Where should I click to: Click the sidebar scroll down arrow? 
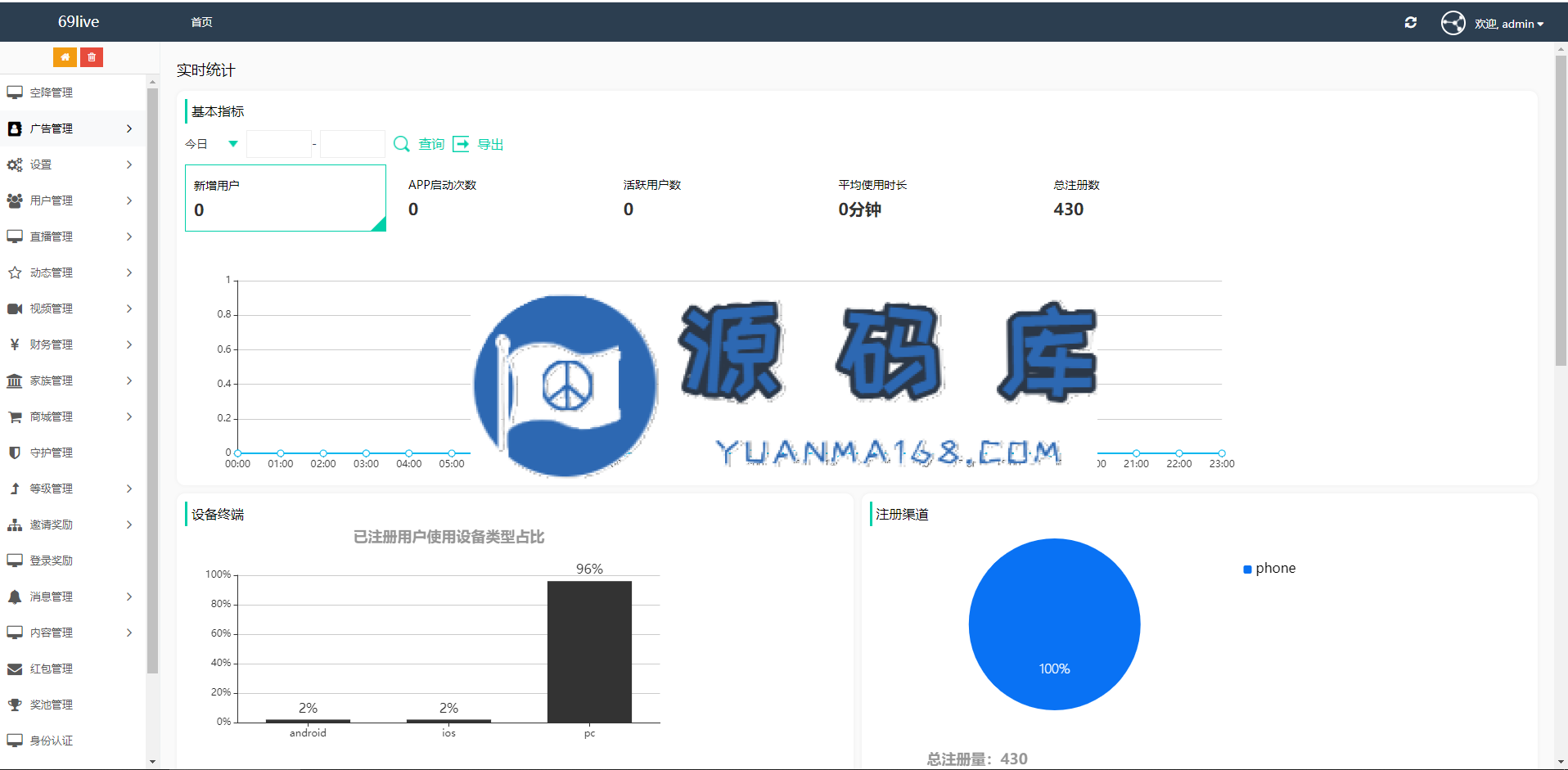pos(152,762)
